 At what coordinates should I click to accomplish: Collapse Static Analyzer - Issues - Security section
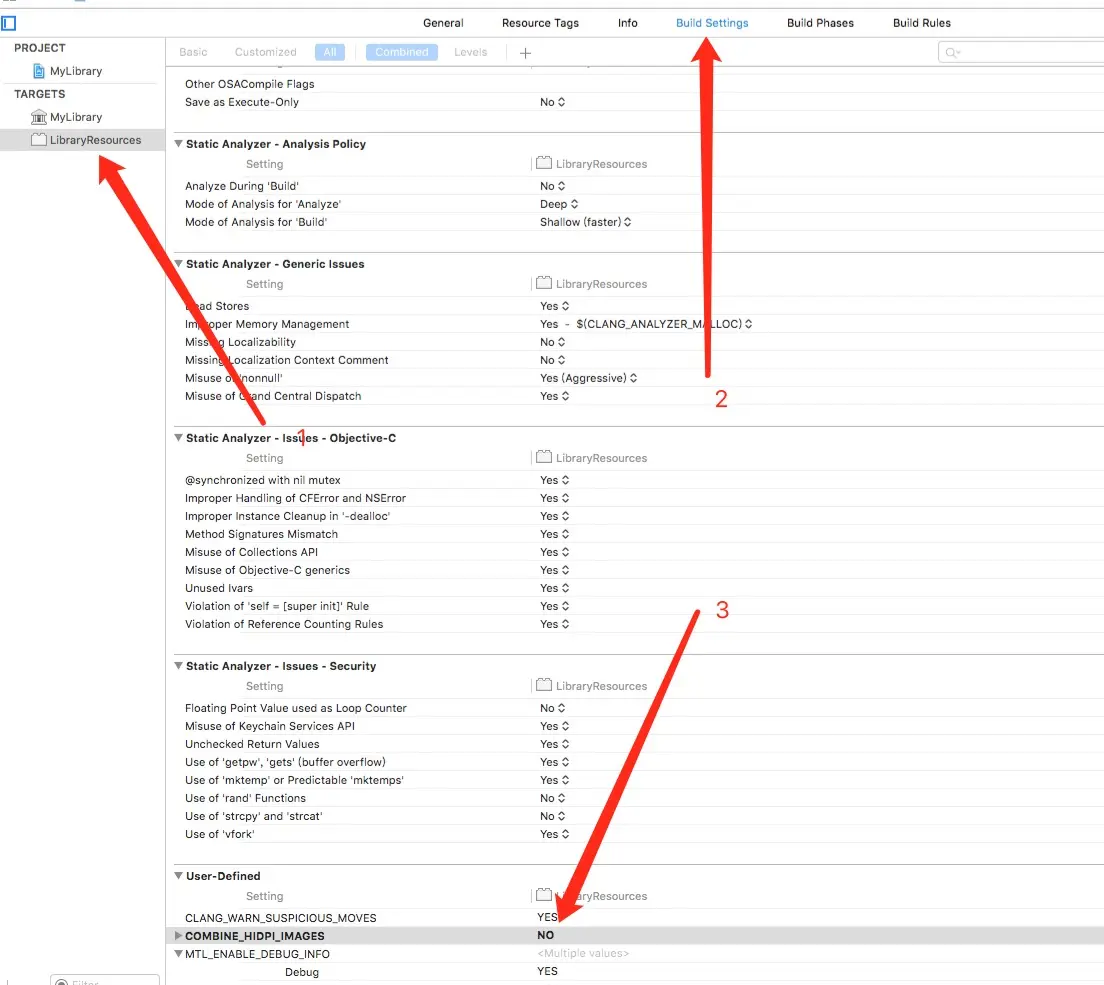pos(178,666)
